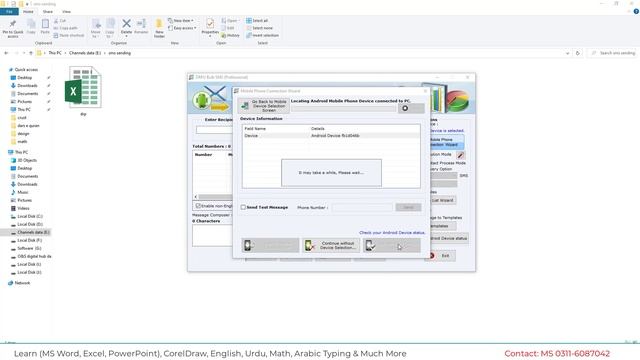Click the stop button beside the locating progress bar
Image resolution: width=640 pixels, height=360 pixels.
411,108
